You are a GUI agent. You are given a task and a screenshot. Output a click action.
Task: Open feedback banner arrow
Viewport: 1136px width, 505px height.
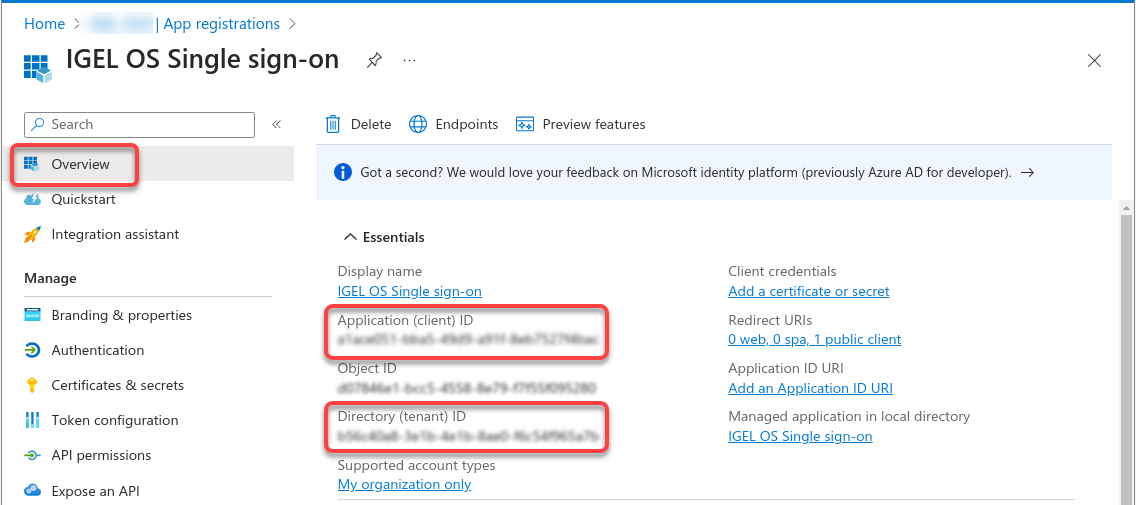pos(1027,173)
